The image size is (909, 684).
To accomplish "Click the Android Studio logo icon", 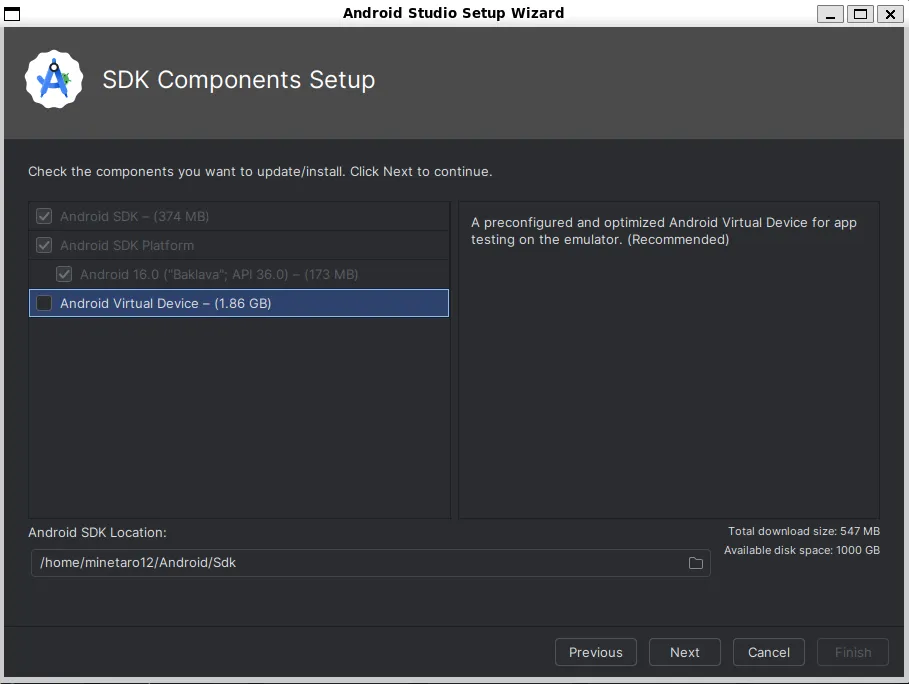I will click(53, 79).
